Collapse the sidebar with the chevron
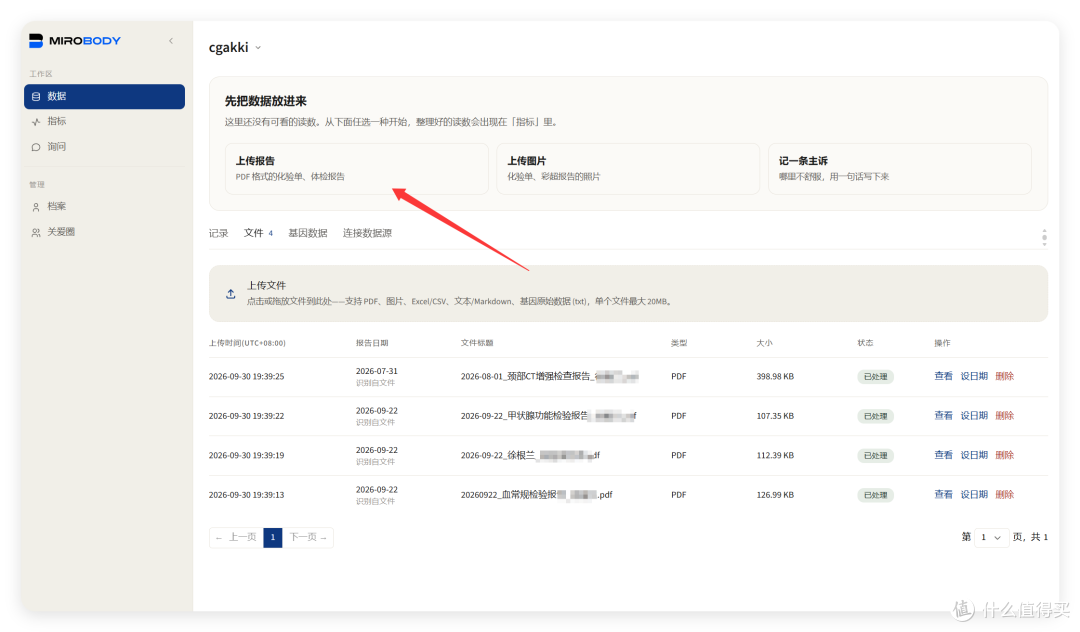Viewport: 1080px width, 632px height. click(171, 41)
